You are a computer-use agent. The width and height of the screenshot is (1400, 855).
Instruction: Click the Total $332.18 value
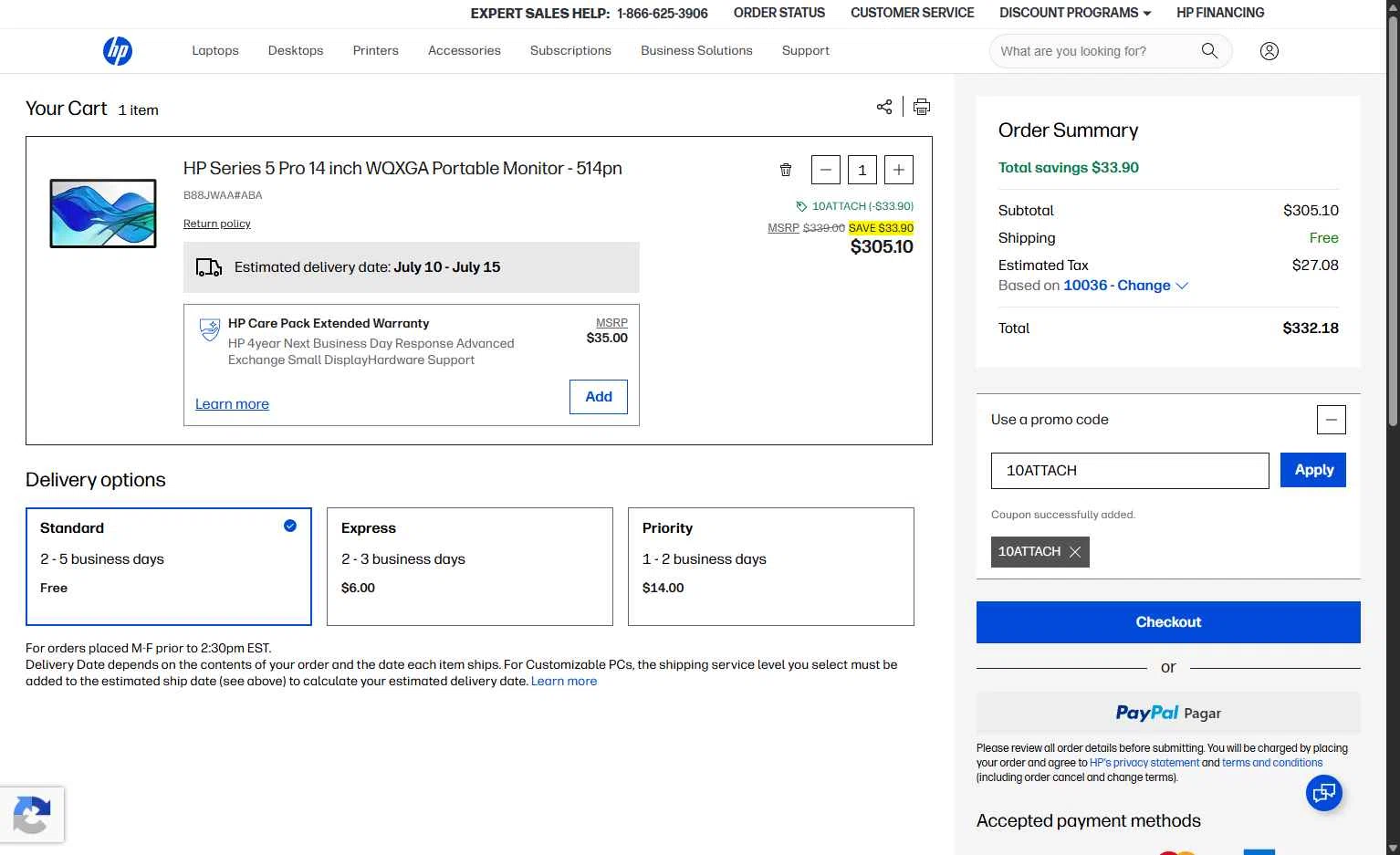(x=1311, y=328)
